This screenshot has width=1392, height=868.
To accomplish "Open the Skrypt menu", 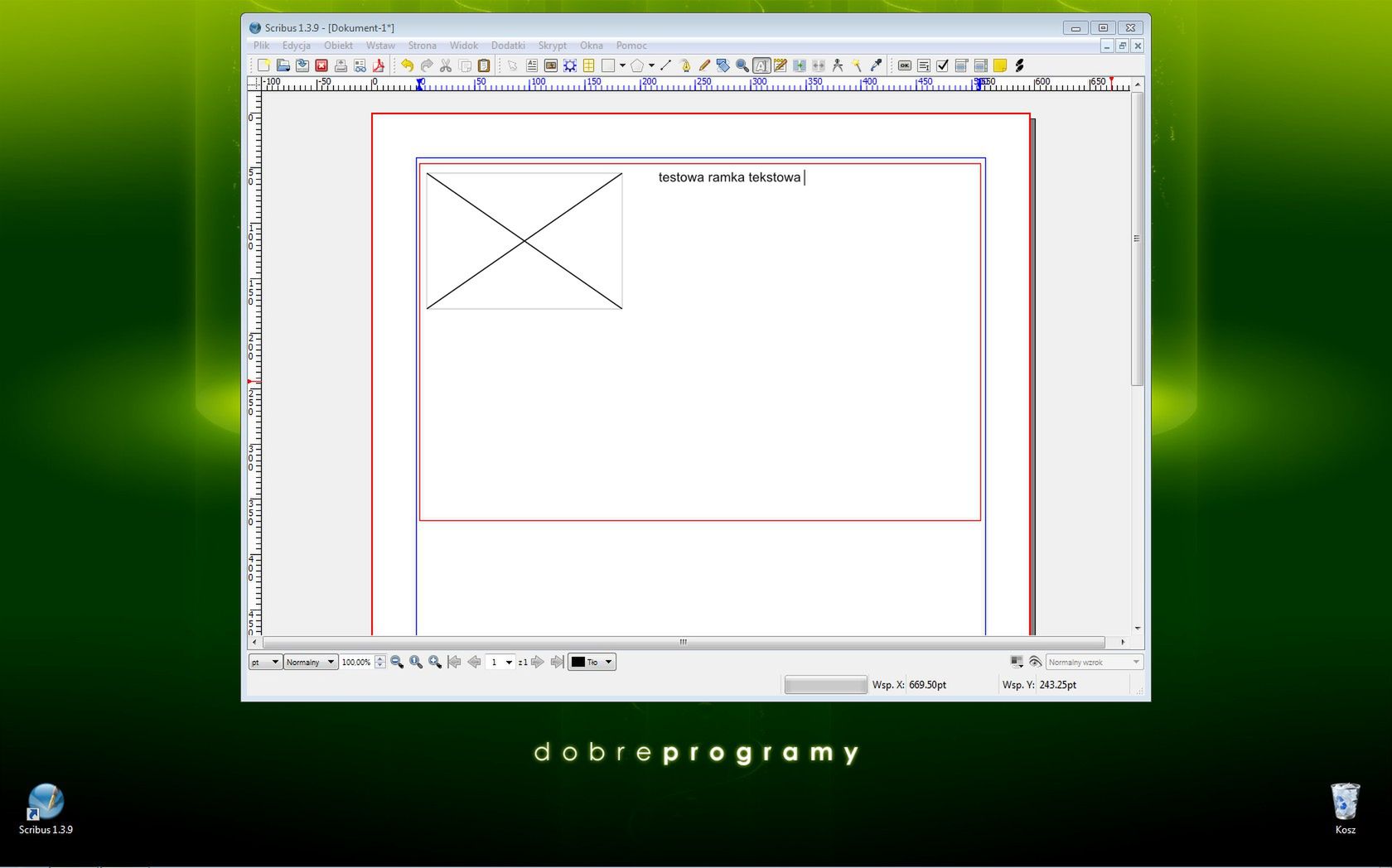I will [x=553, y=46].
